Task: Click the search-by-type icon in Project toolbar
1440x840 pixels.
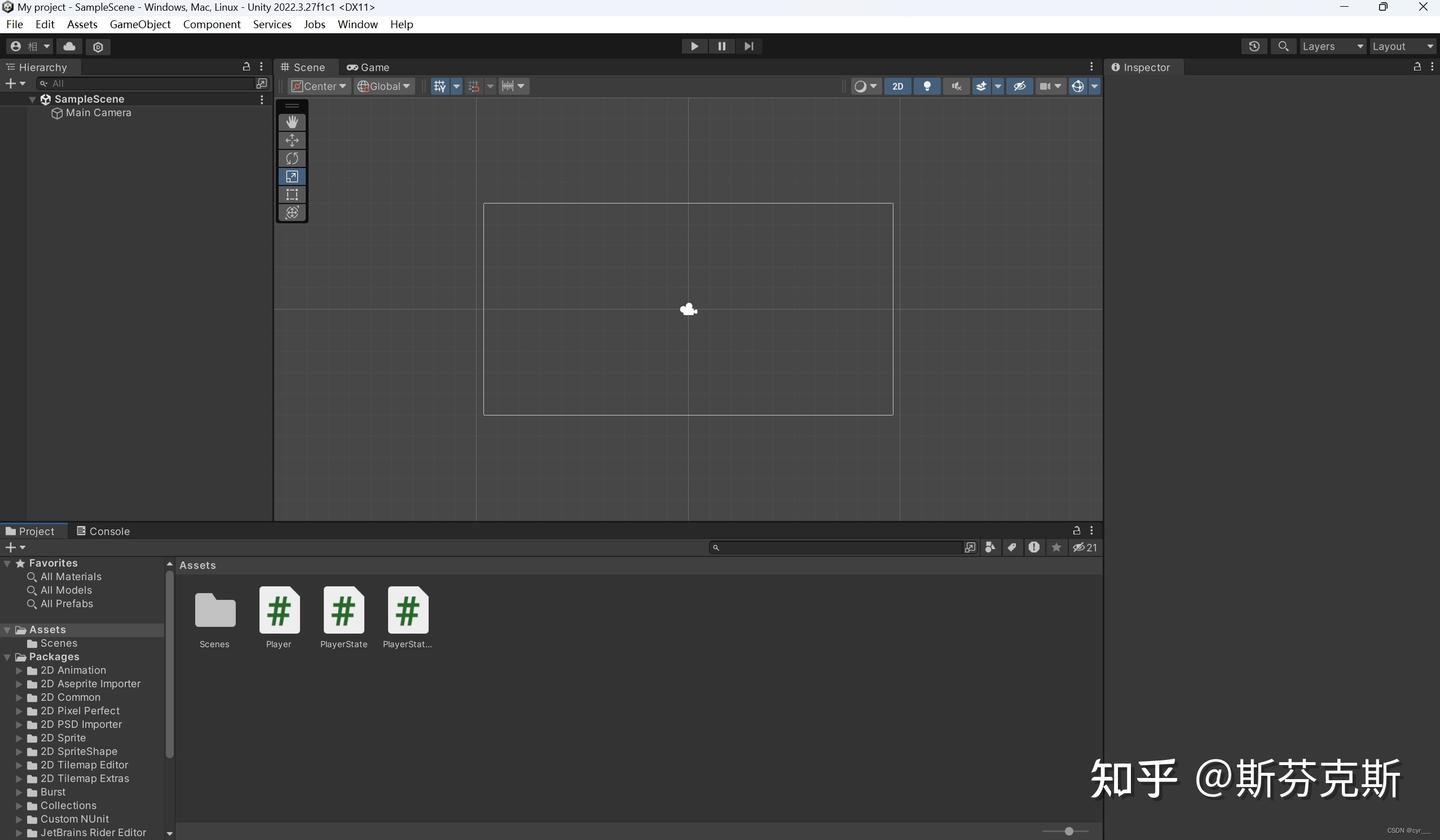Action: tap(989, 547)
